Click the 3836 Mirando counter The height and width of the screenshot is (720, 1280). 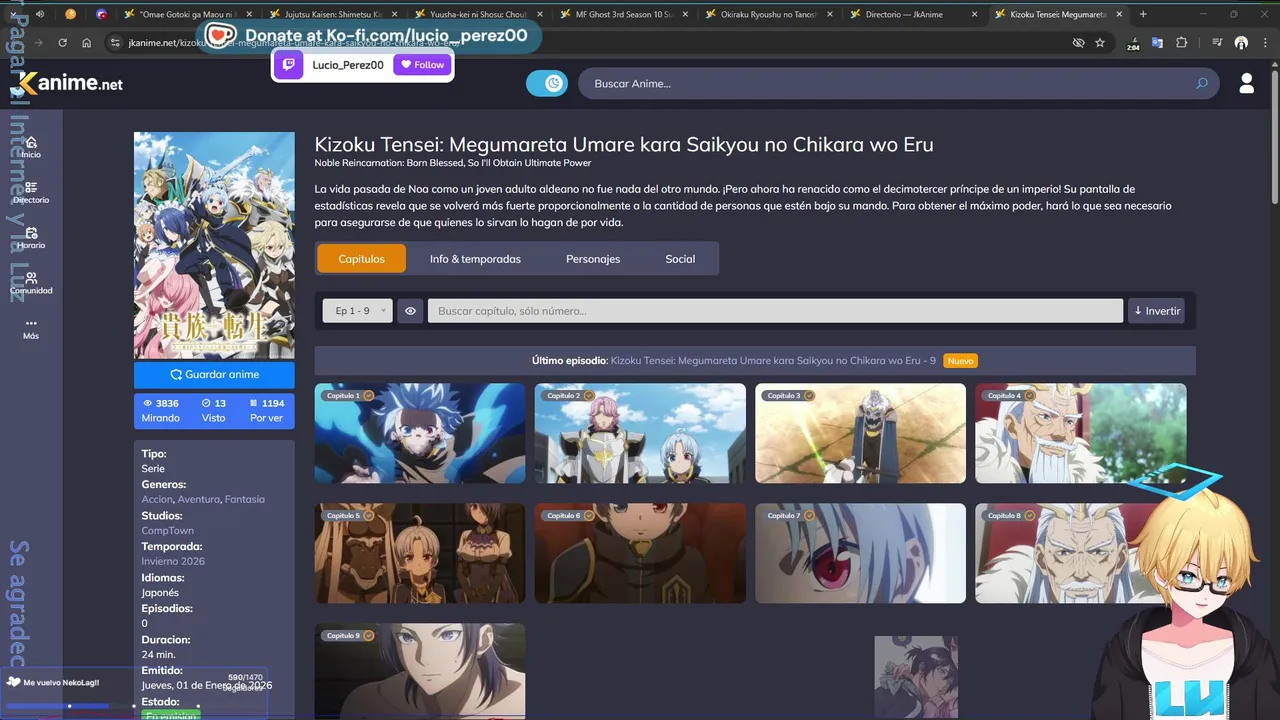point(161,411)
